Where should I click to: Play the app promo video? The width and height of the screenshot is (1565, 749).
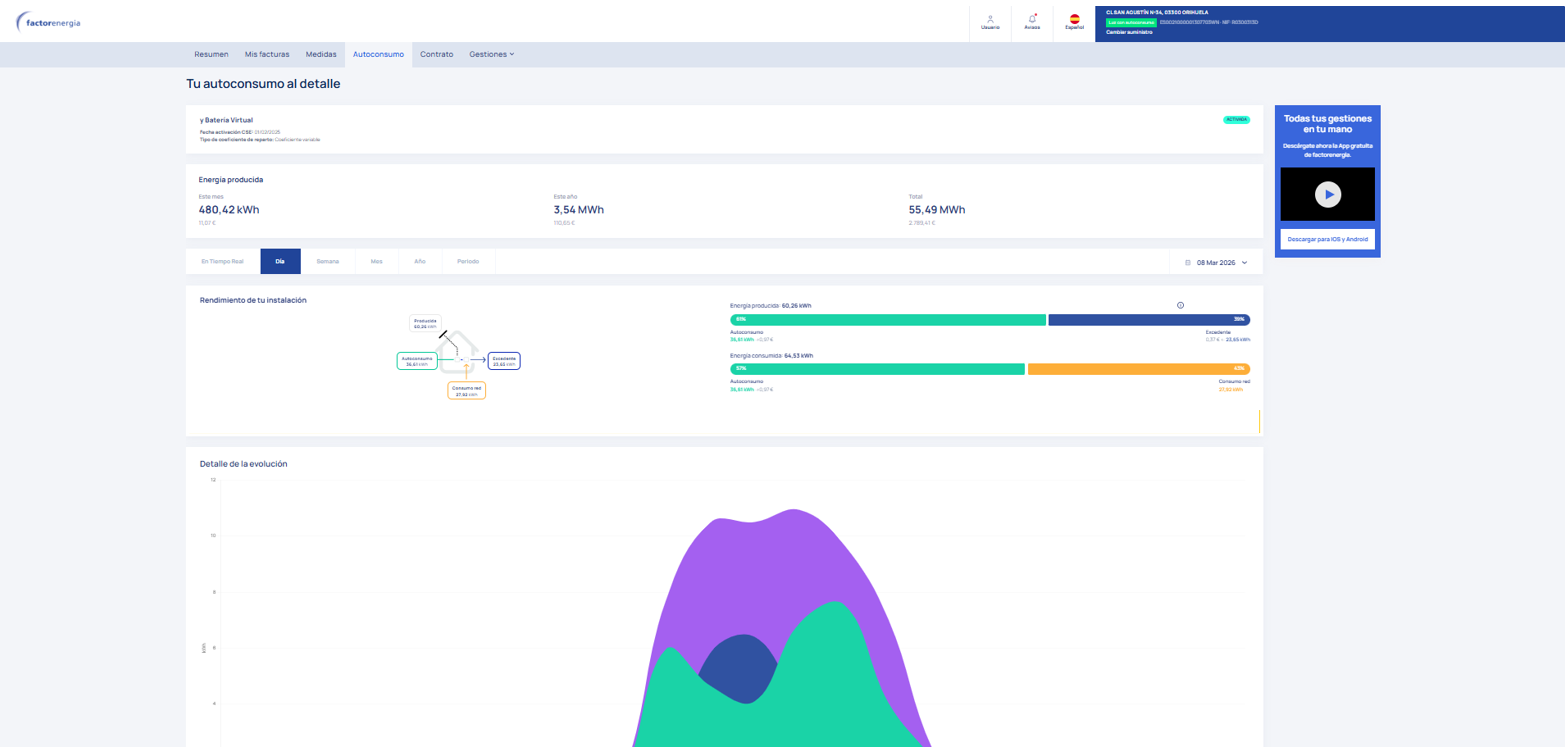[1327, 194]
